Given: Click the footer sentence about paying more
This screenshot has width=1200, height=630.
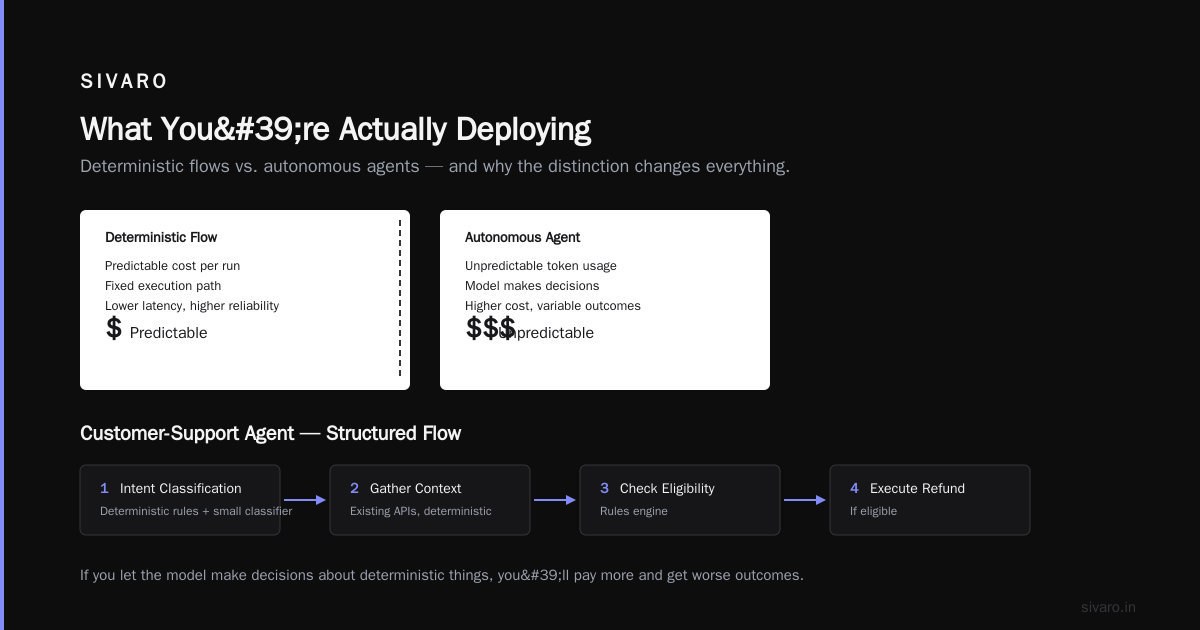Looking at the screenshot, I should point(442,576).
